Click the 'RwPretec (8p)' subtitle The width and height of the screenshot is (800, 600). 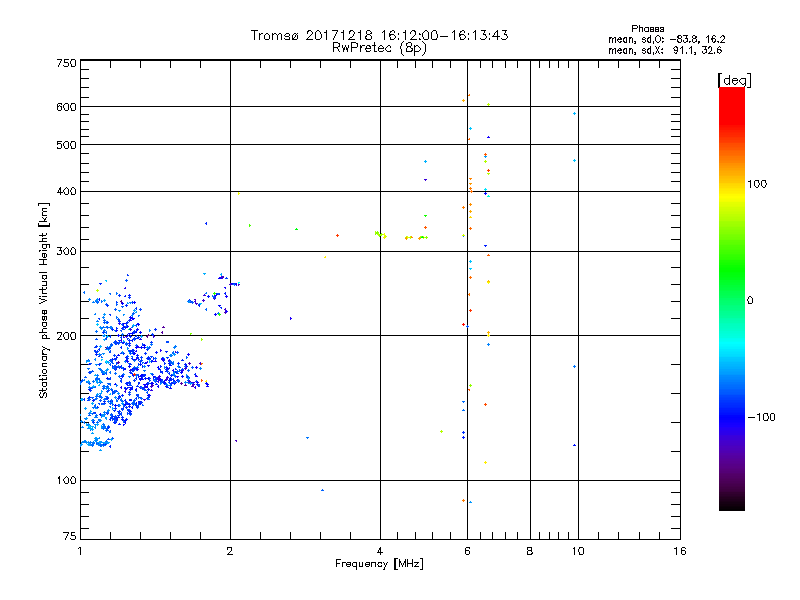(x=379, y=48)
